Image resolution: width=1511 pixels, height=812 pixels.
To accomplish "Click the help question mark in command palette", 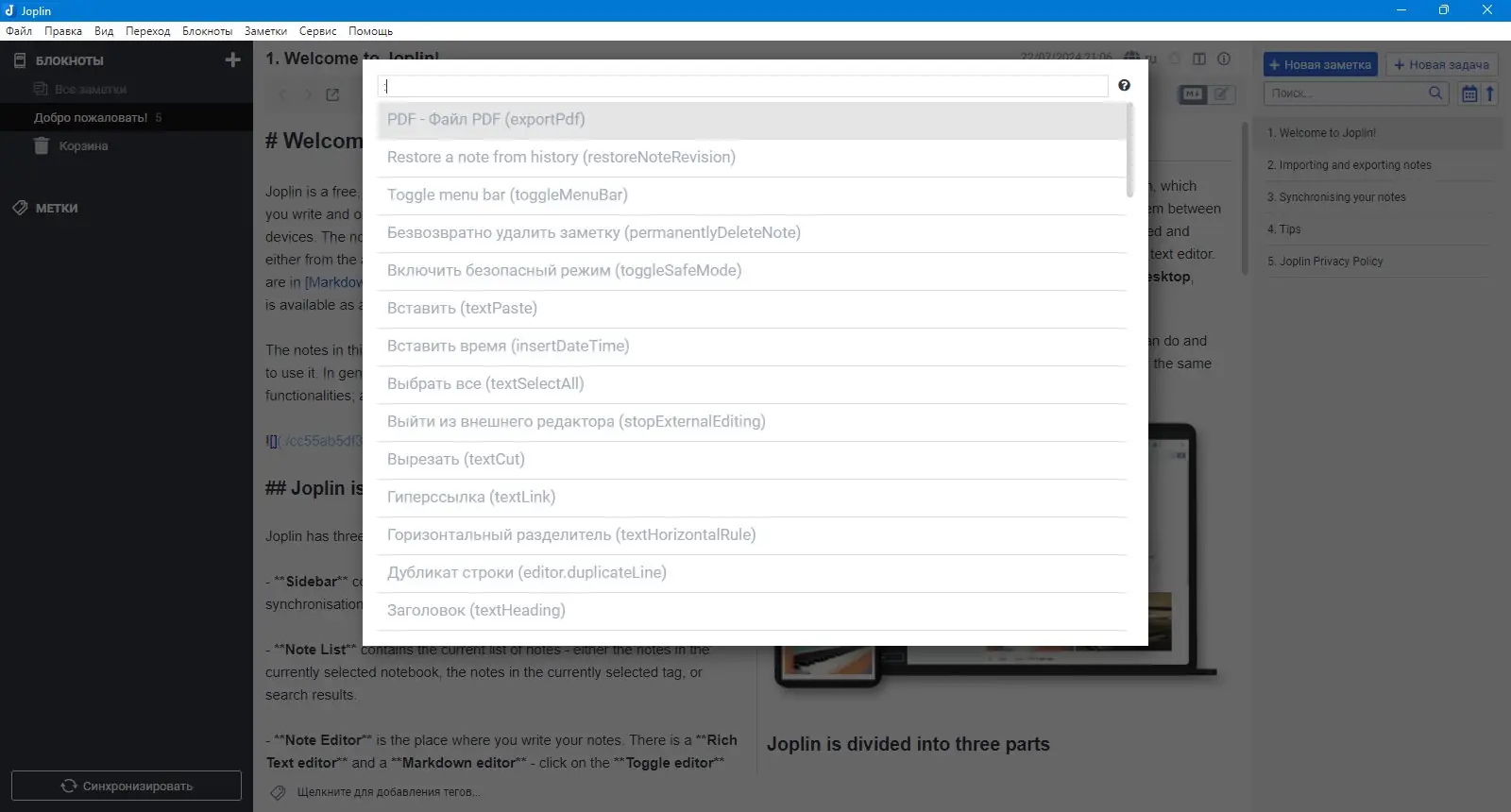I will click(1124, 85).
